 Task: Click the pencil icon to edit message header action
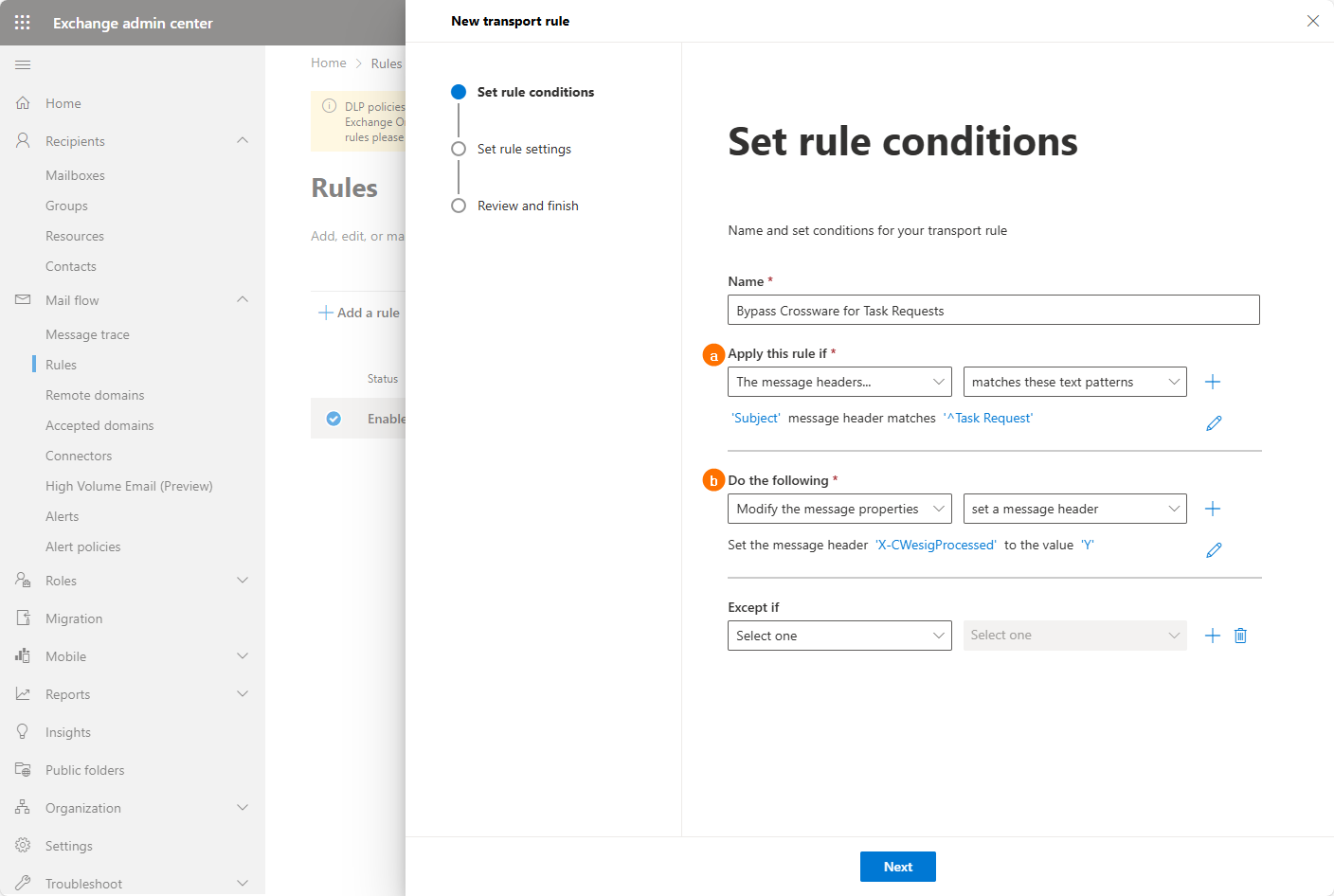click(1214, 550)
